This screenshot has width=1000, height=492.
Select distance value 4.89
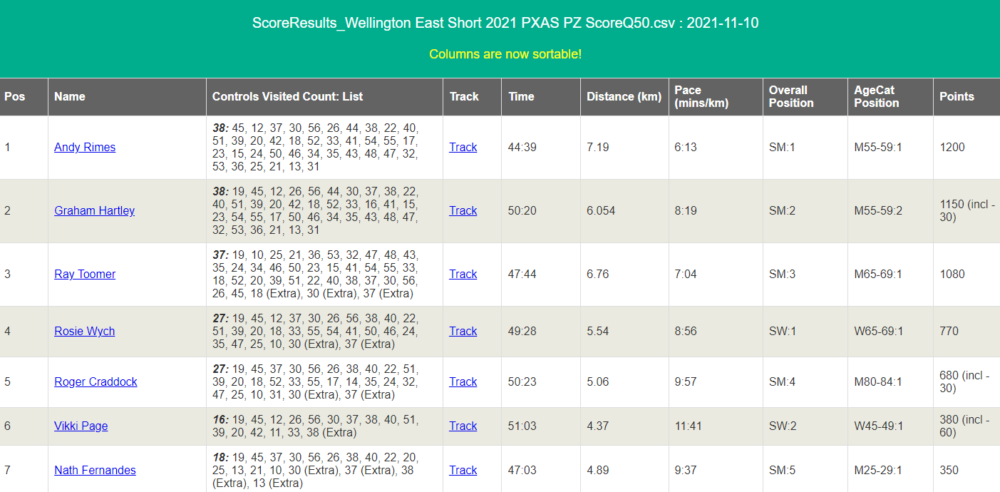598,470
